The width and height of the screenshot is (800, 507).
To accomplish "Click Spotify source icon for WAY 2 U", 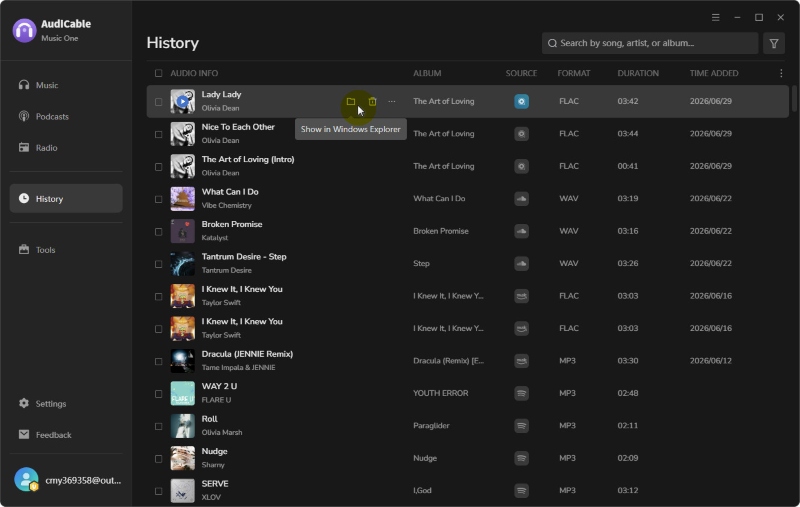I will tap(521, 393).
